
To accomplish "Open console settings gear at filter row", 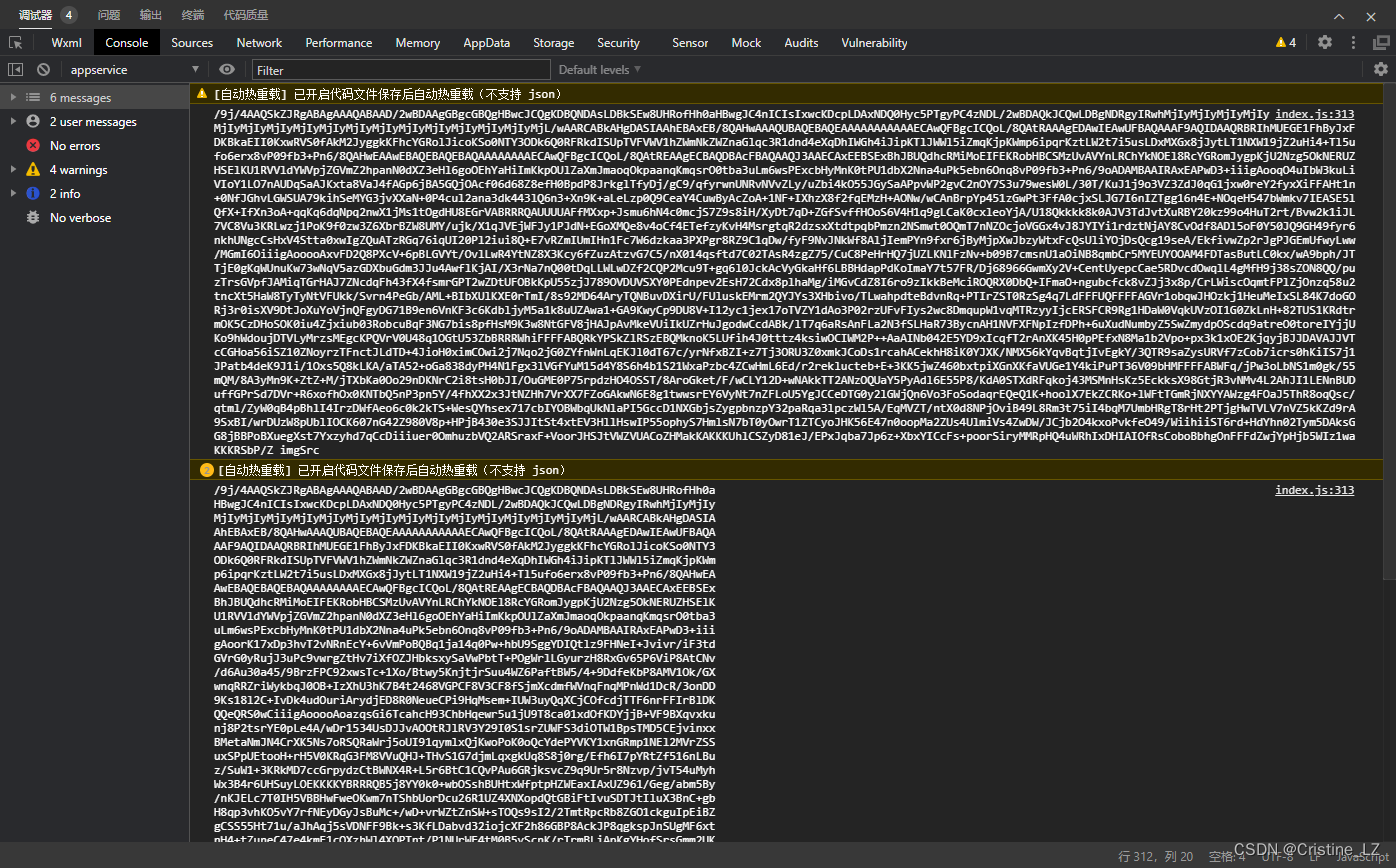I will click(1381, 69).
